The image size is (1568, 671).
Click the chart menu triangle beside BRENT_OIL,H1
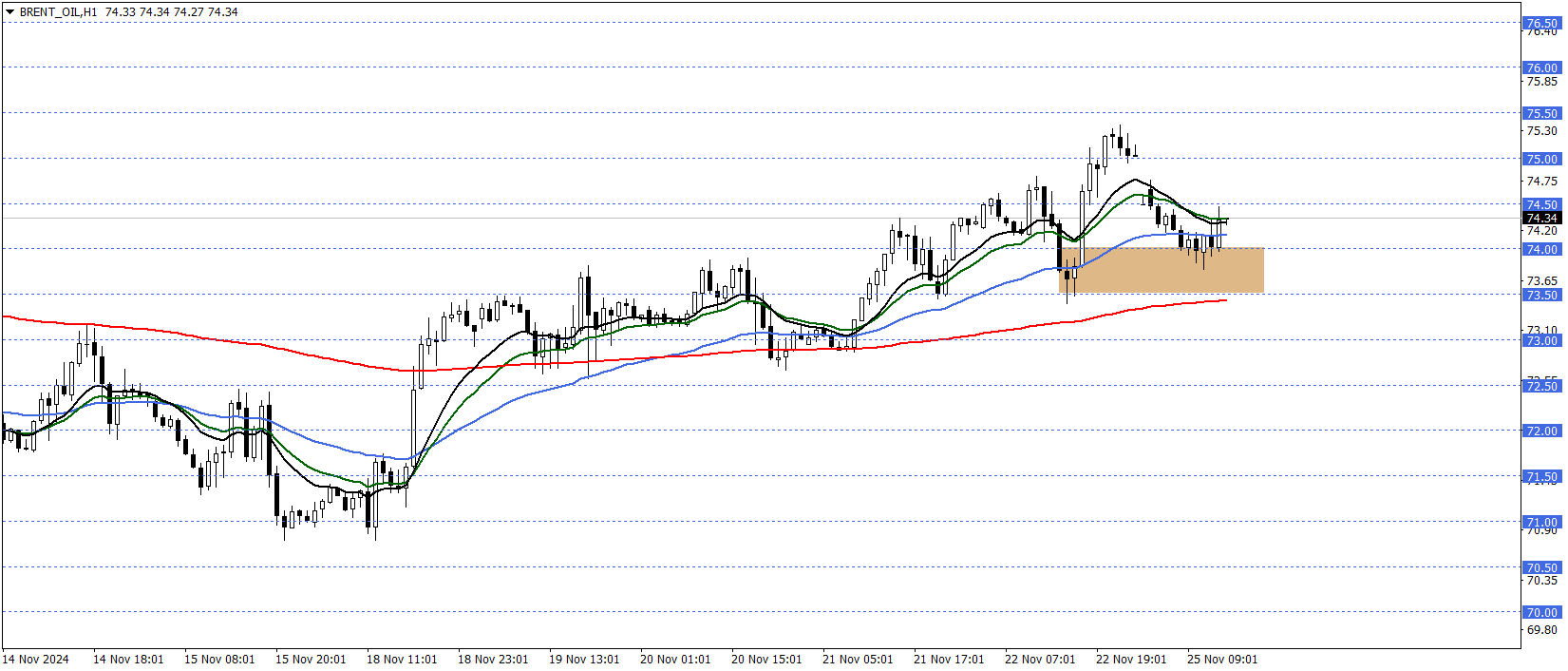click(9, 11)
